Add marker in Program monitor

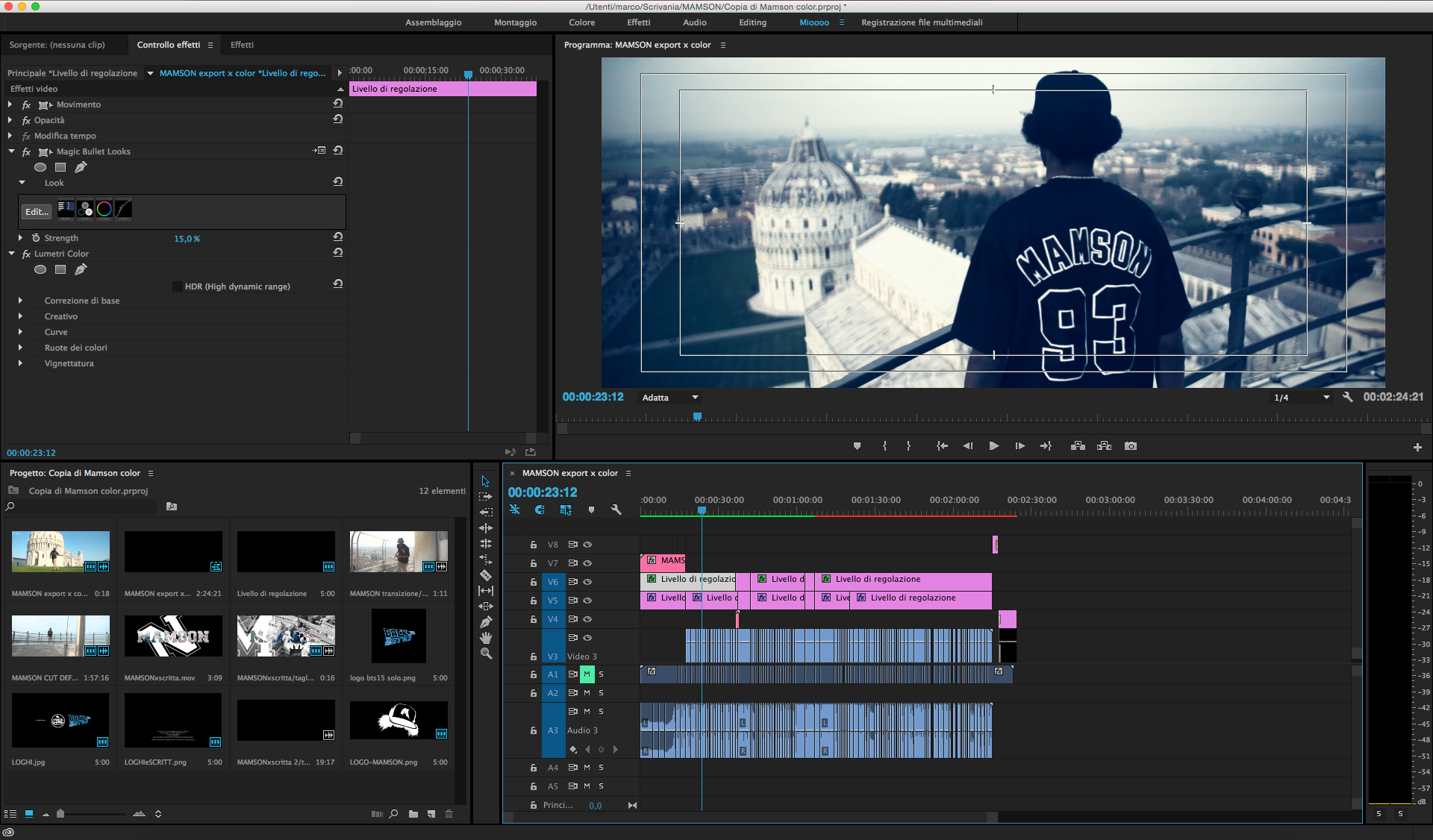coord(857,446)
